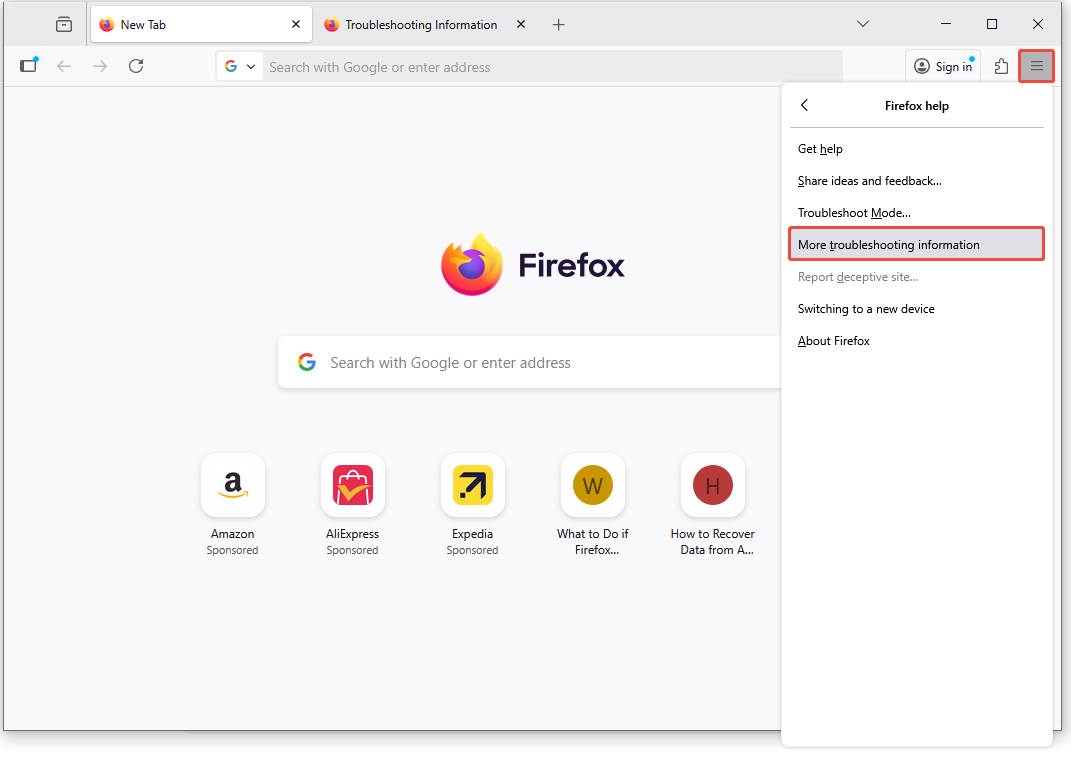Image resolution: width=1071 pixels, height=758 pixels.
Task: Switch to the Troubleshooting Information tab
Action: tap(420, 24)
